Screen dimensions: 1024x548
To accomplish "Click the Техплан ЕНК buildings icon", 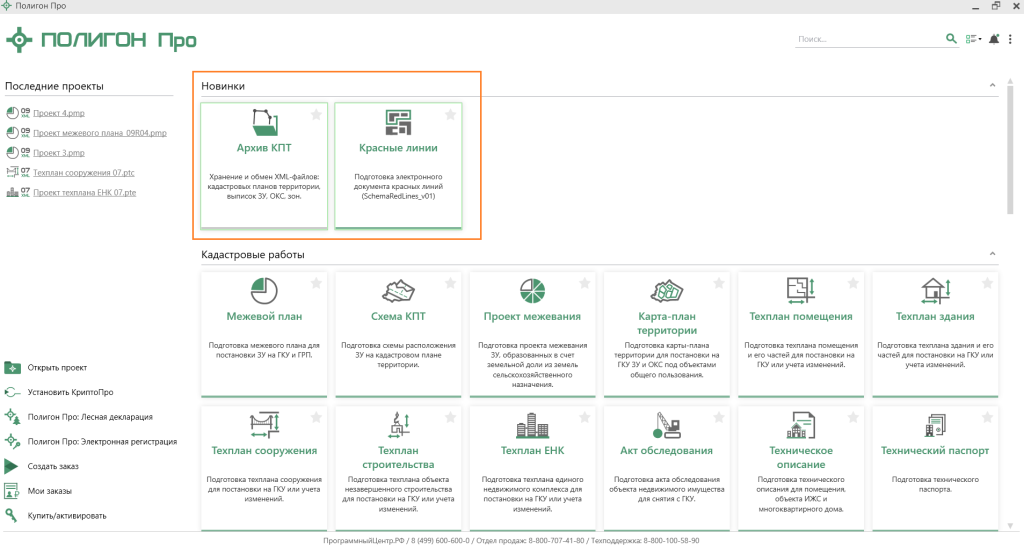I will (x=532, y=427).
